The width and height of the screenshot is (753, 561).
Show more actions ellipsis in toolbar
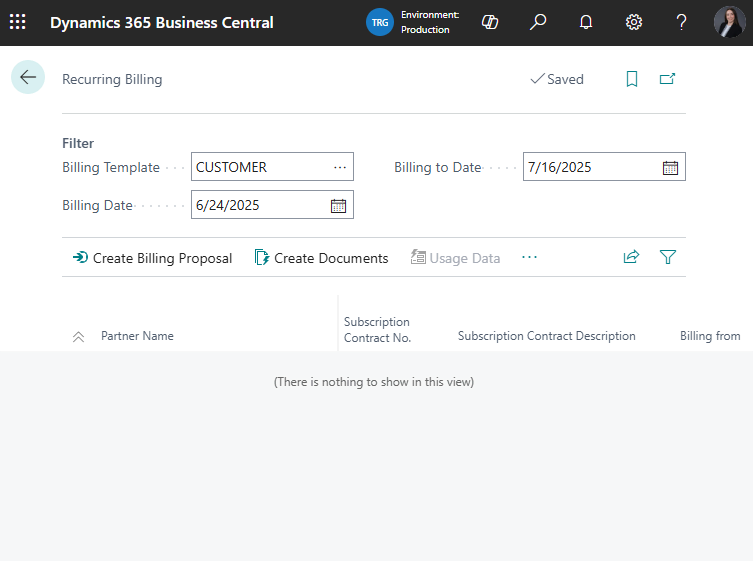click(529, 258)
